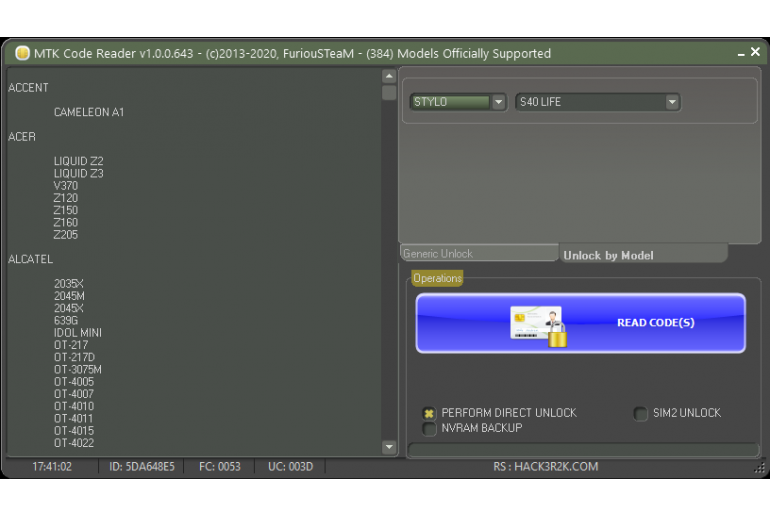Select Alcatel 2035X model
Image resolution: width=770 pixels, height=518 pixels.
coord(69,284)
